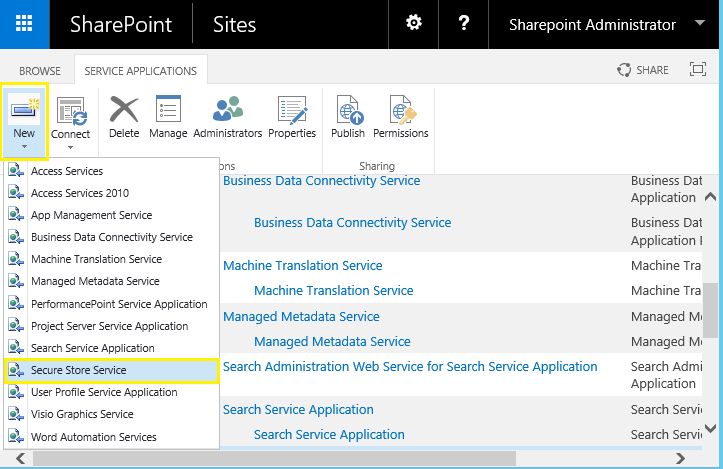Click the Delete ribbon icon
723x469 pixels.
coord(124,110)
